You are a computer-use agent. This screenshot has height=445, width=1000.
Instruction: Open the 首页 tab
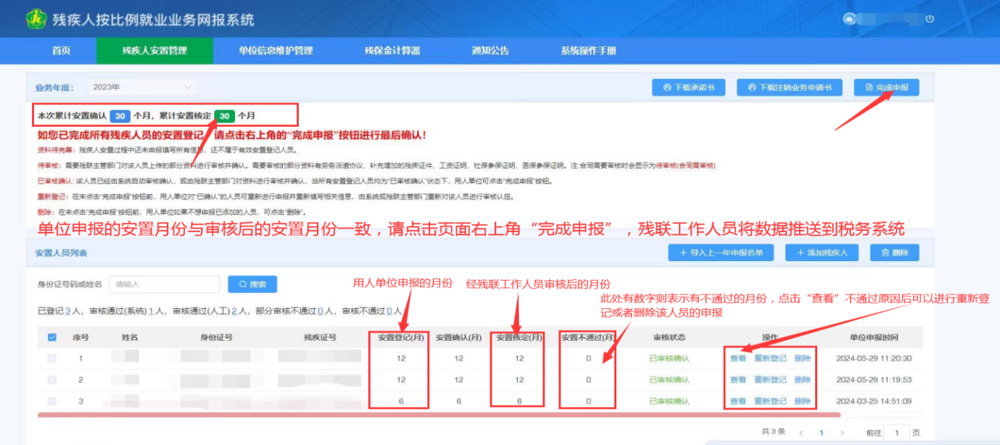pos(61,51)
